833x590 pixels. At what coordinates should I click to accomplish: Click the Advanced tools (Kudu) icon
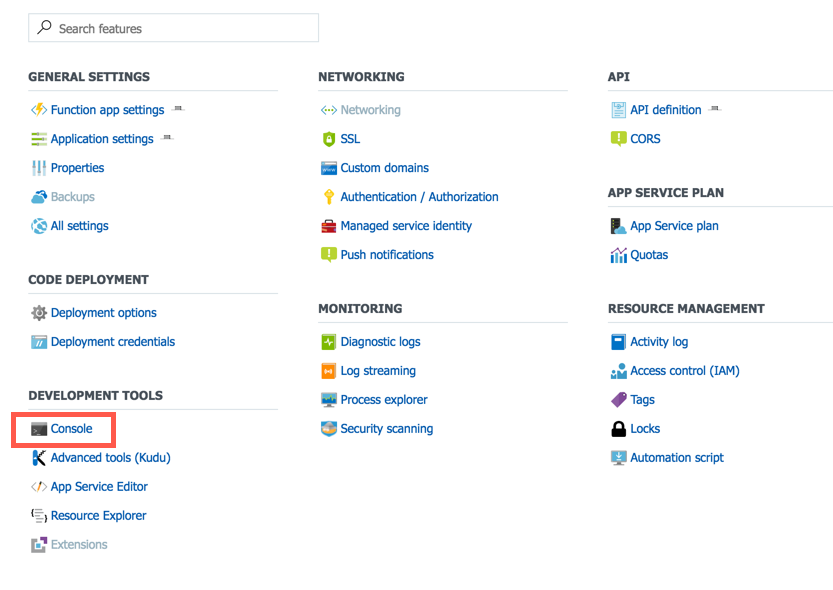[x=39, y=458]
